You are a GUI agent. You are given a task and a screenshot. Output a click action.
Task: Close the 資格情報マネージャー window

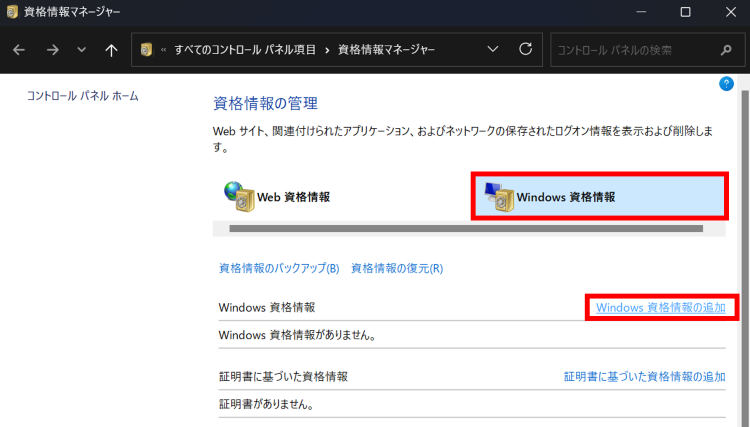pyautogui.click(x=730, y=12)
